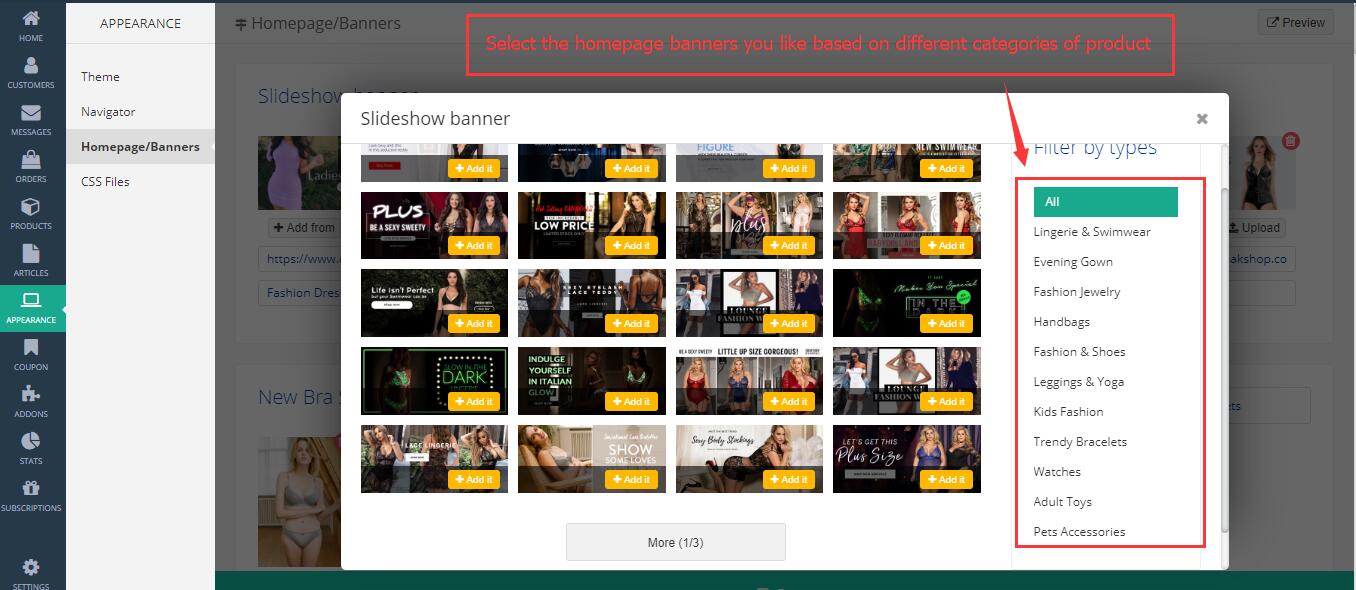Open Addons puzzle icon in sidebar
This screenshot has height=590, width=1356.
coord(31,401)
